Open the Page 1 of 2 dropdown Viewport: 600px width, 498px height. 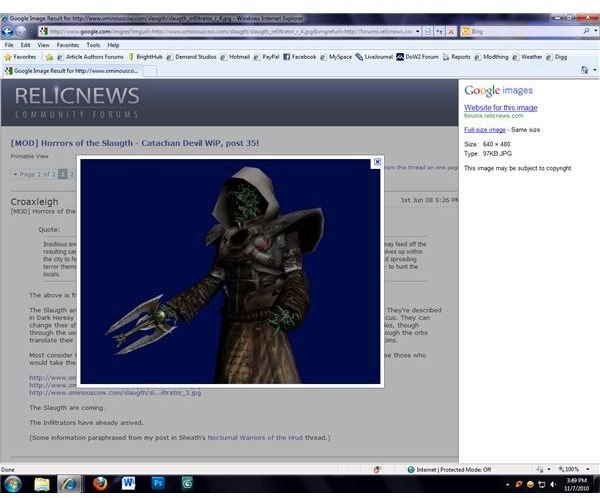coord(34,174)
